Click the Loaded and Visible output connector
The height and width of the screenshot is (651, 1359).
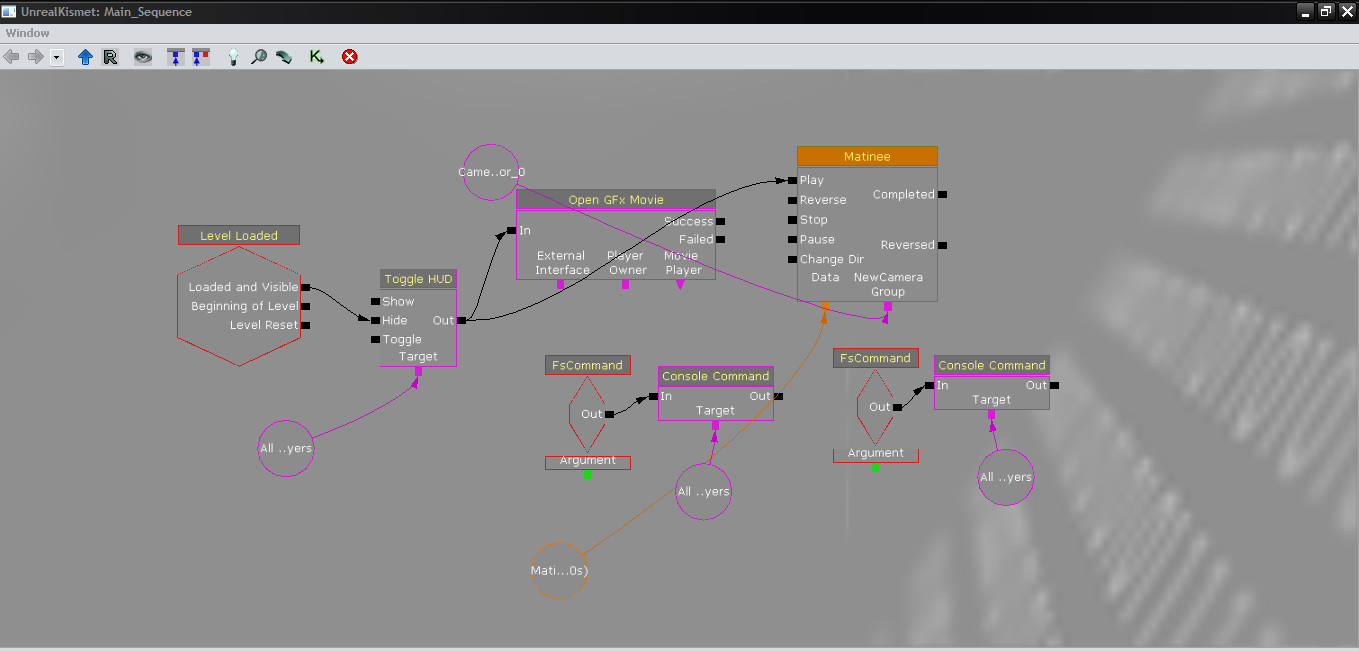coord(305,288)
